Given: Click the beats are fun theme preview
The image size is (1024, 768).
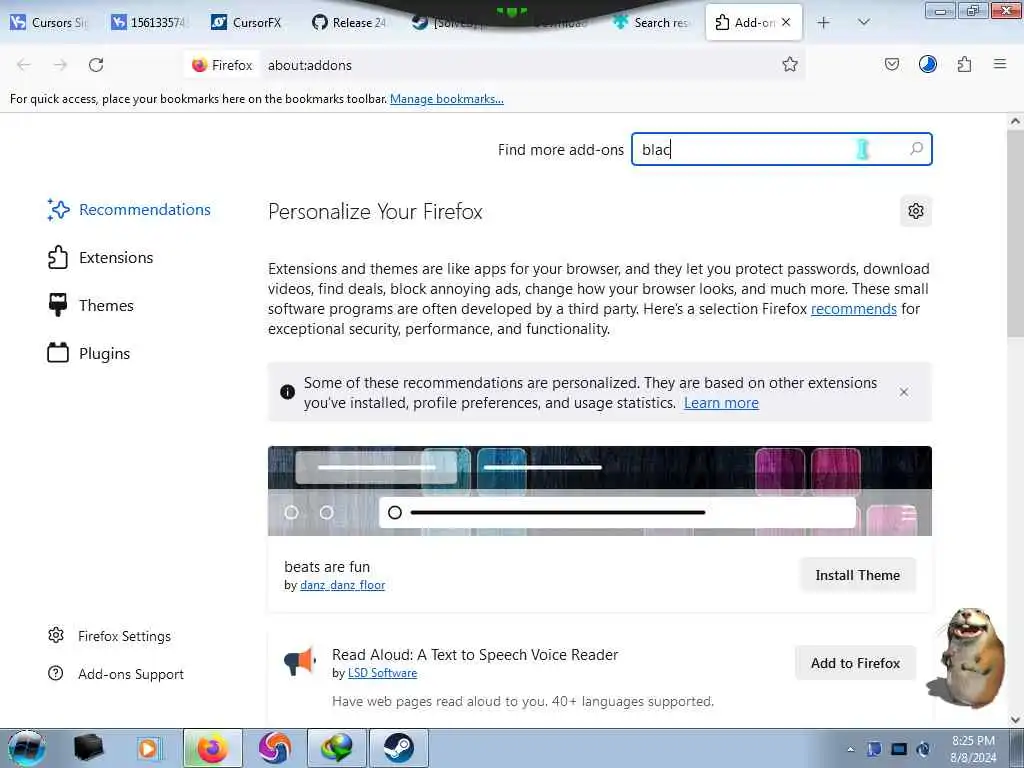Looking at the screenshot, I should 600,490.
